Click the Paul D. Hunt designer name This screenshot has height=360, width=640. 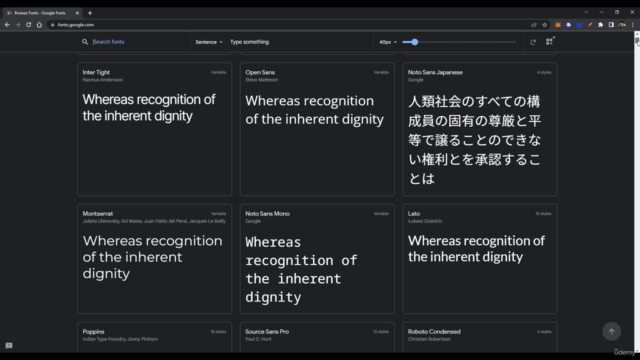(x=258, y=339)
